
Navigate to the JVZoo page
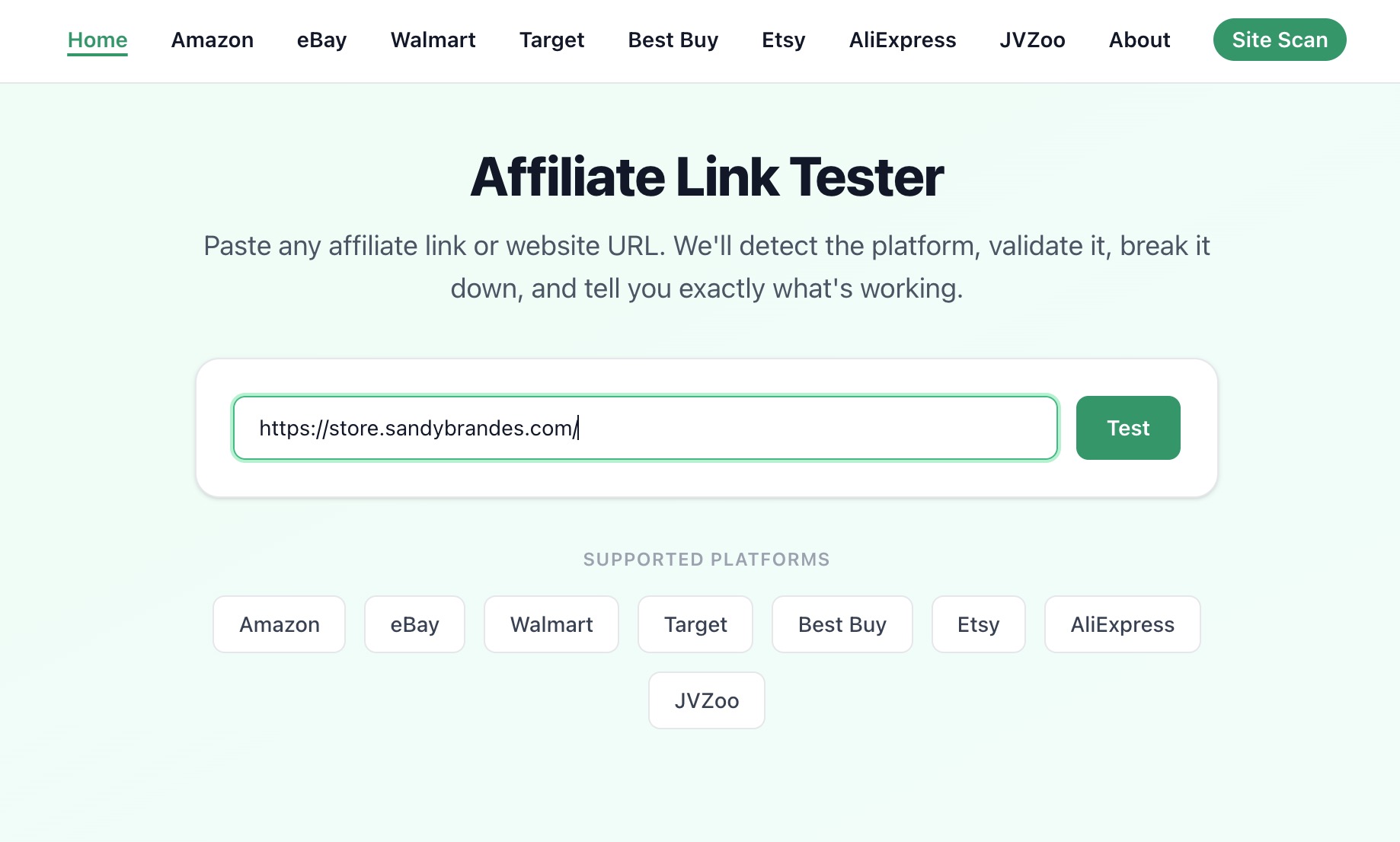[x=1033, y=40]
